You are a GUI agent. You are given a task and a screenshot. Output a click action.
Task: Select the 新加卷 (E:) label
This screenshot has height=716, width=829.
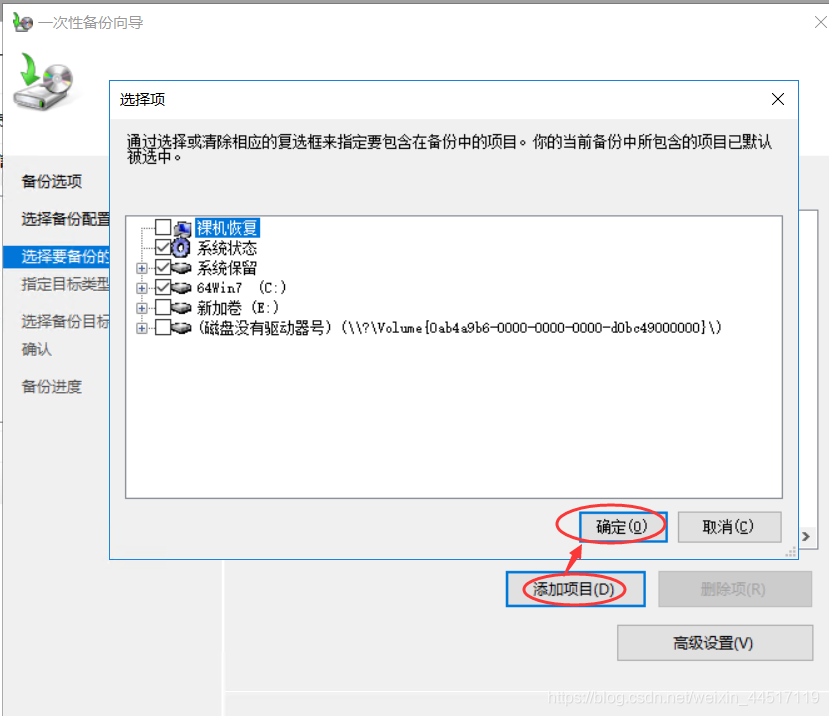click(237, 308)
